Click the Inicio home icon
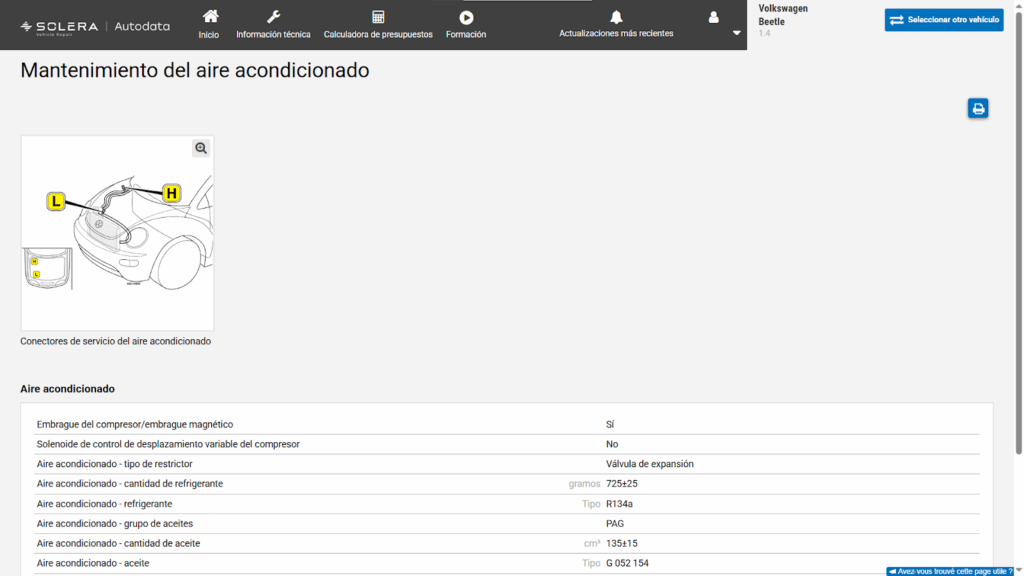 tap(209, 17)
